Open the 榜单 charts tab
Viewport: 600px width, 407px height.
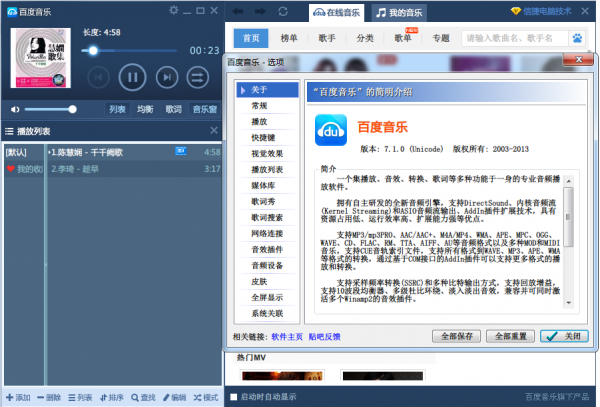289,38
